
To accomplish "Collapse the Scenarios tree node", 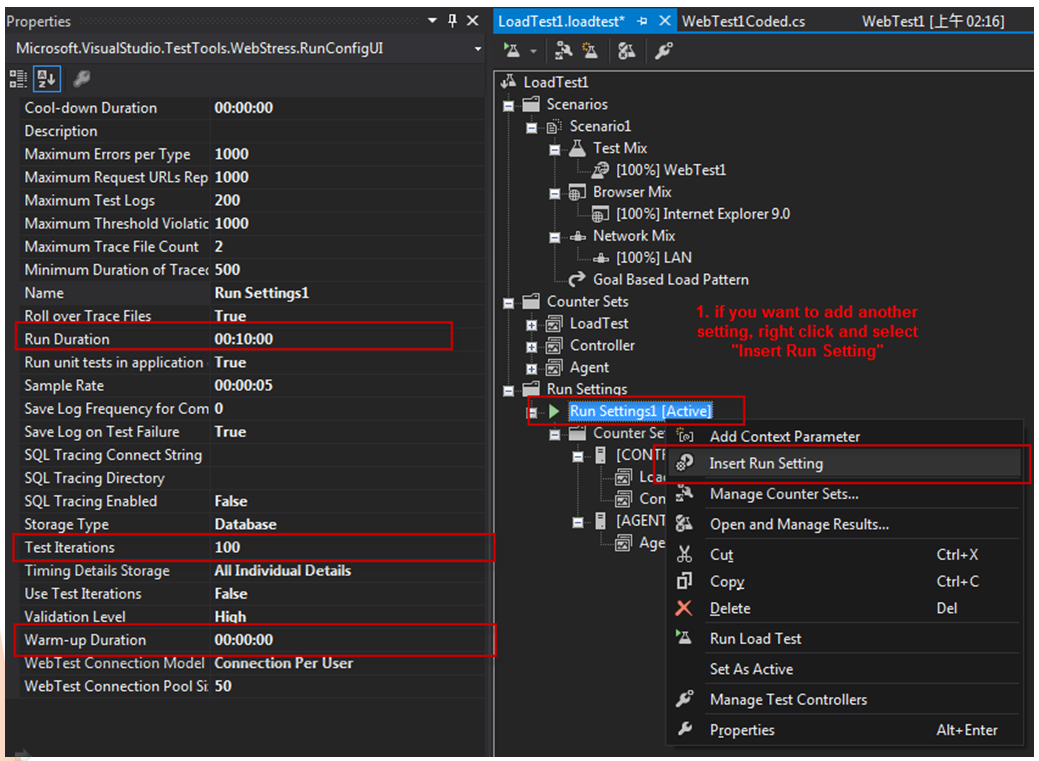I will coord(509,105).
